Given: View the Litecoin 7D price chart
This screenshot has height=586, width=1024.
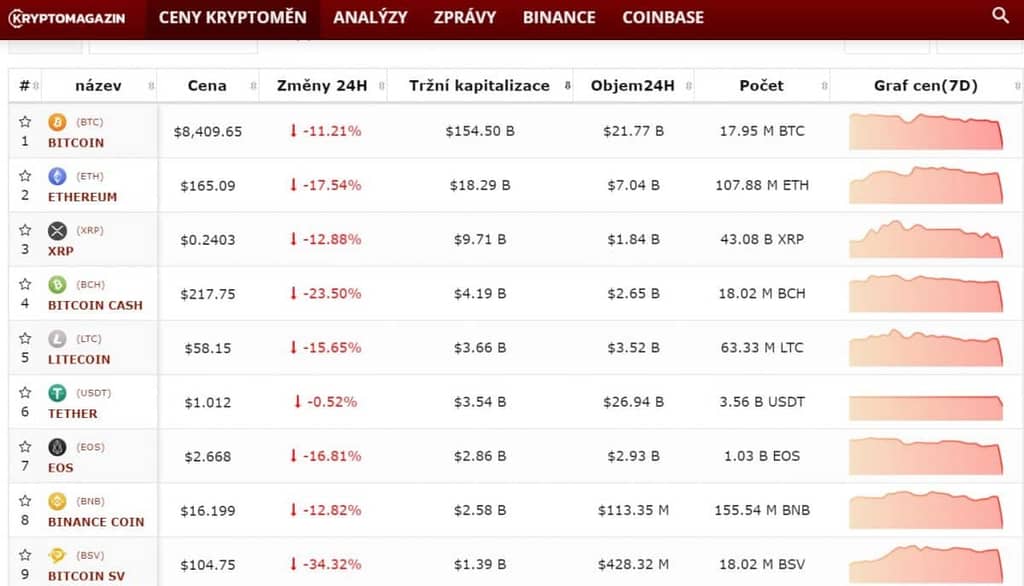Looking at the screenshot, I should 926,348.
